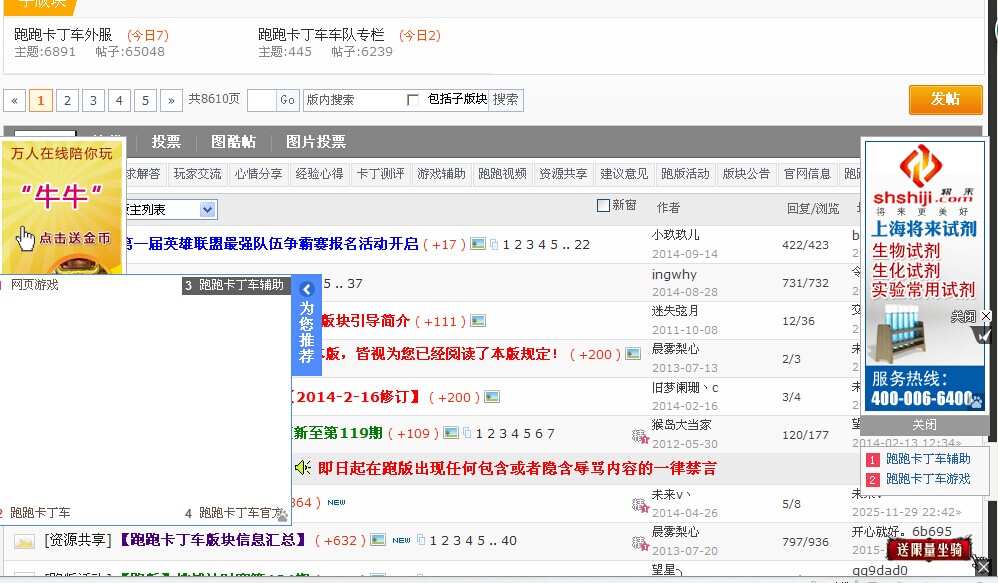The height and width of the screenshot is (583, 998).
Task: Jump to page 40 of 版块信息汇总 thread
Action: pyautogui.click(x=509, y=540)
